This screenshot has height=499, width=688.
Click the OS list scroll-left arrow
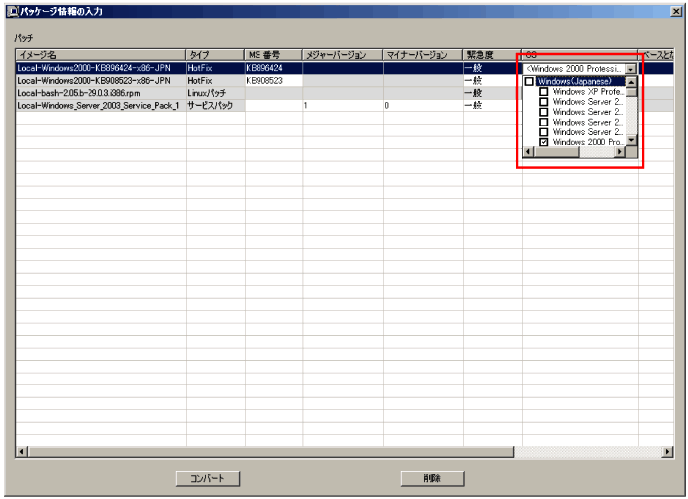coord(528,152)
